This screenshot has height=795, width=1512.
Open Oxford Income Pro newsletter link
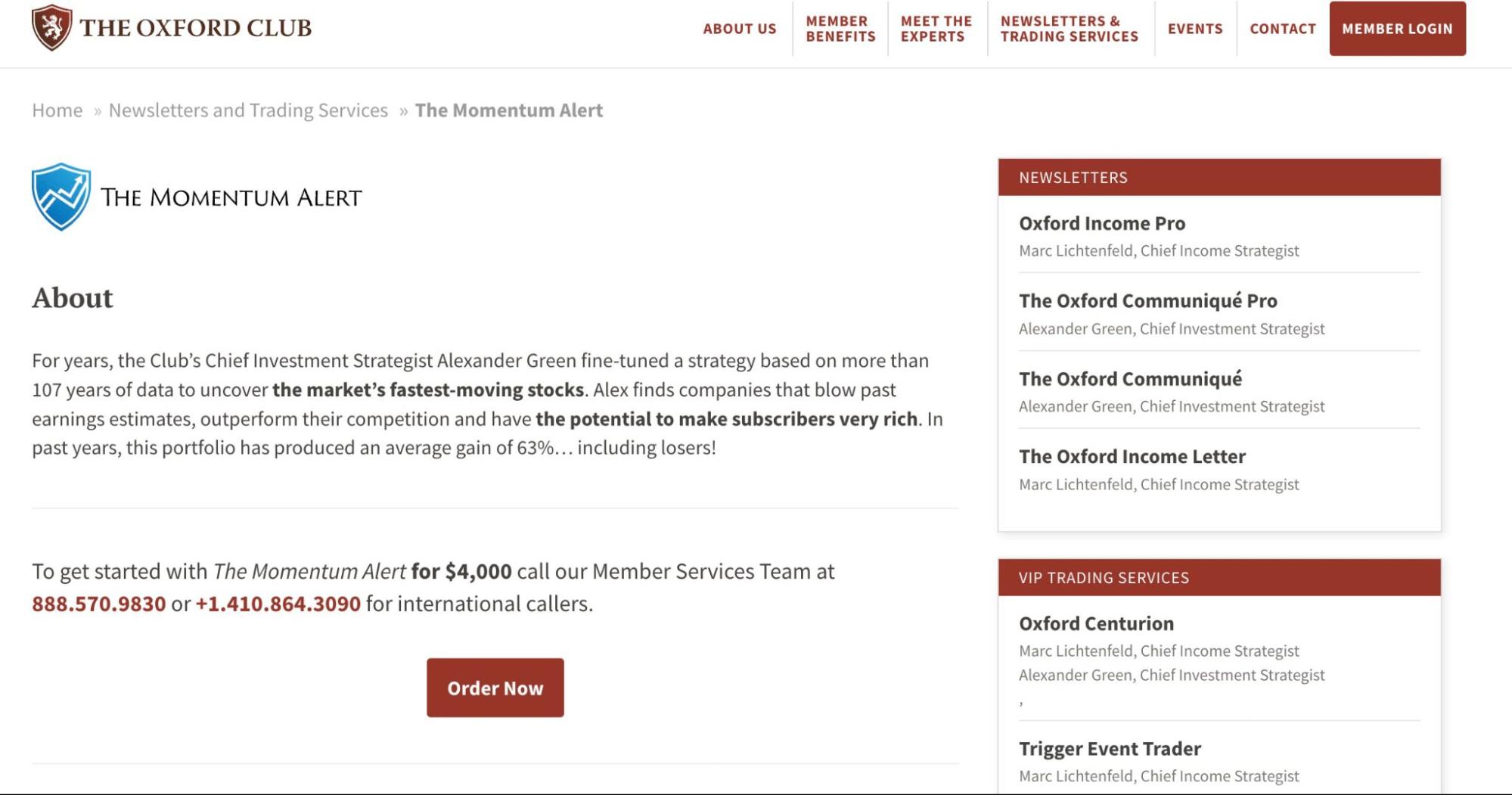click(x=1102, y=223)
